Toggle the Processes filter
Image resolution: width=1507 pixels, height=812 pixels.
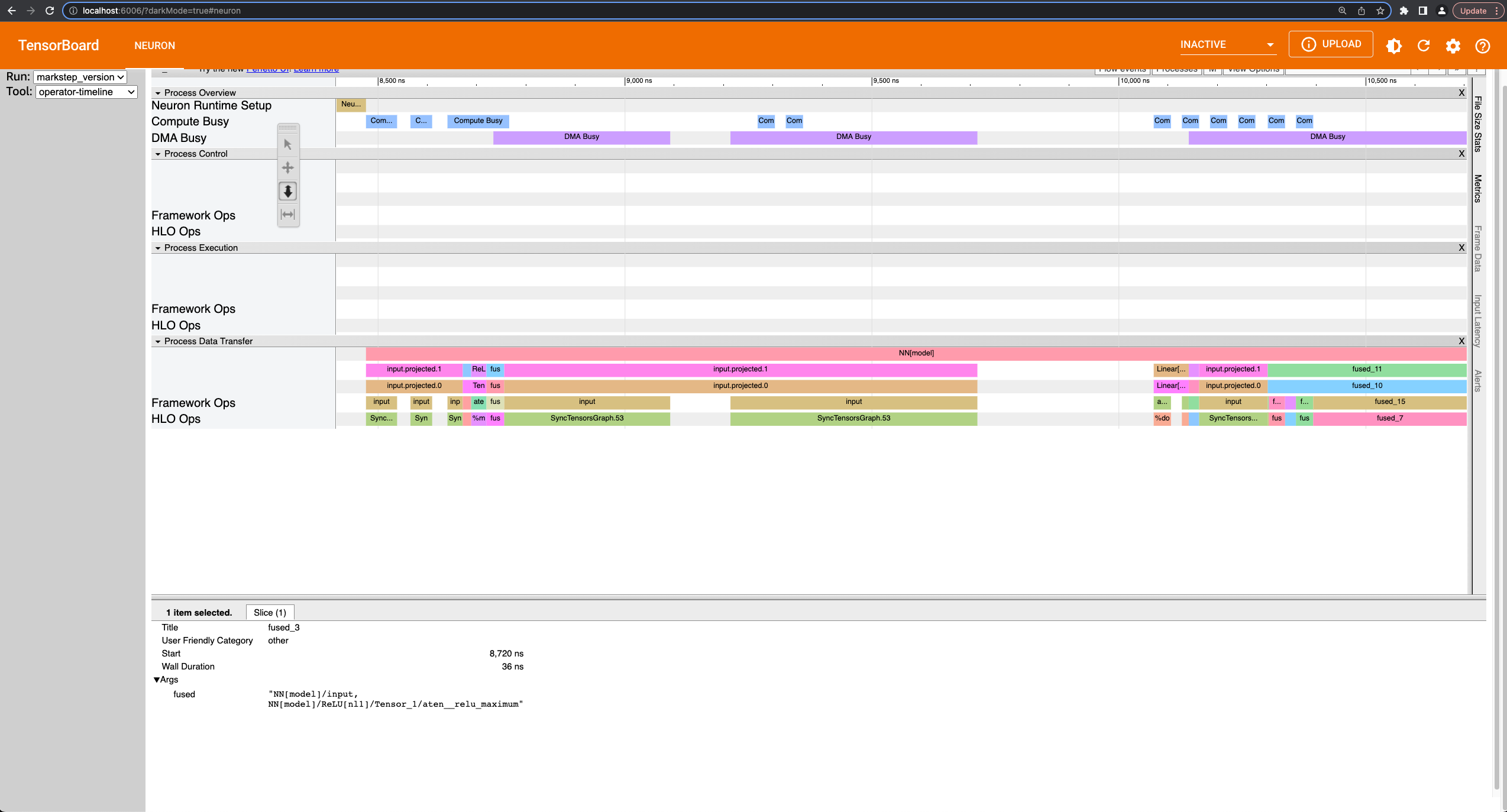(1176, 69)
